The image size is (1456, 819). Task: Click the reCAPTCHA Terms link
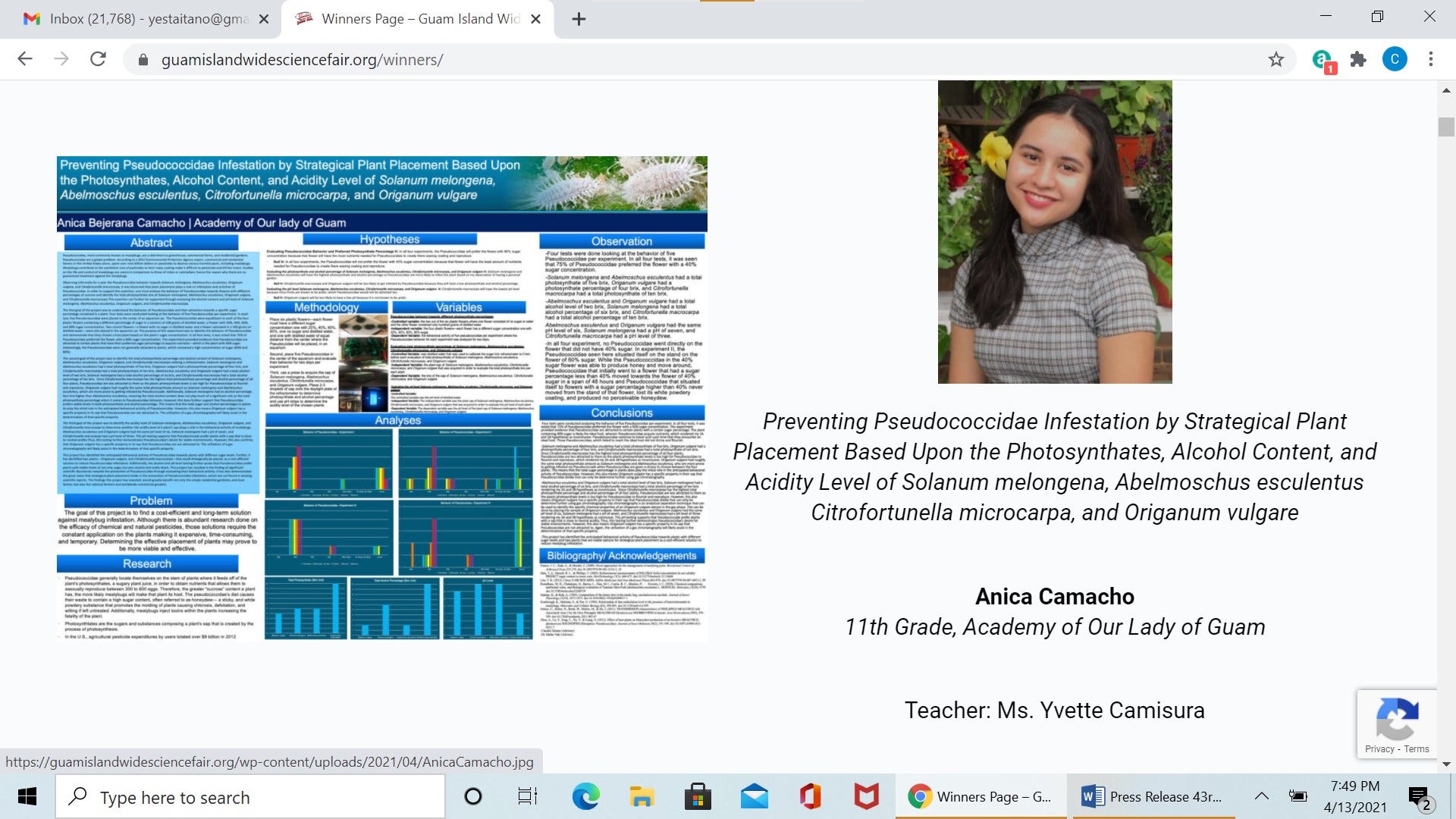point(1416,748)
